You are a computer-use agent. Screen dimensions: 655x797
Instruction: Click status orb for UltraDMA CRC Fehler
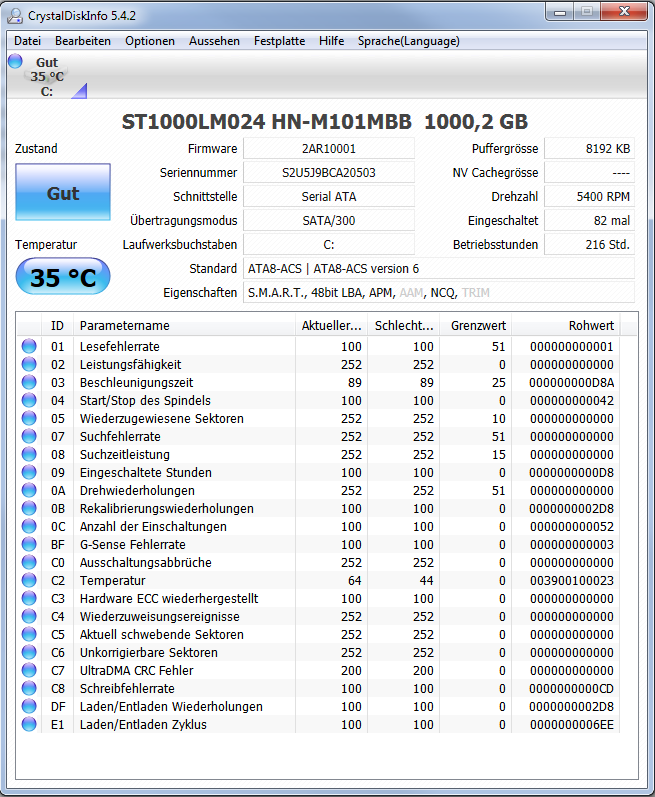29,670
